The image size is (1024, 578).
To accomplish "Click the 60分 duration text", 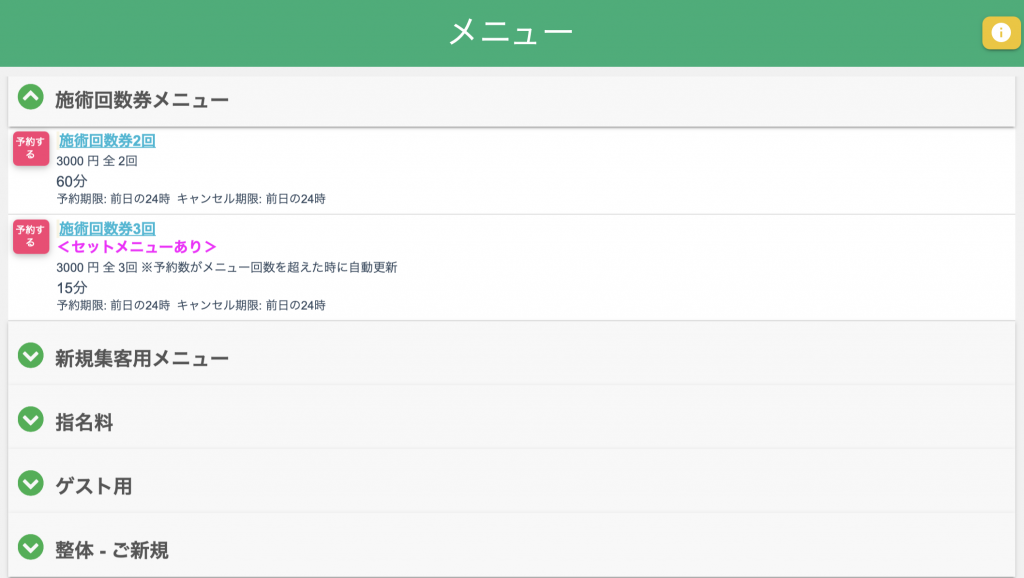I will [72, 181].
